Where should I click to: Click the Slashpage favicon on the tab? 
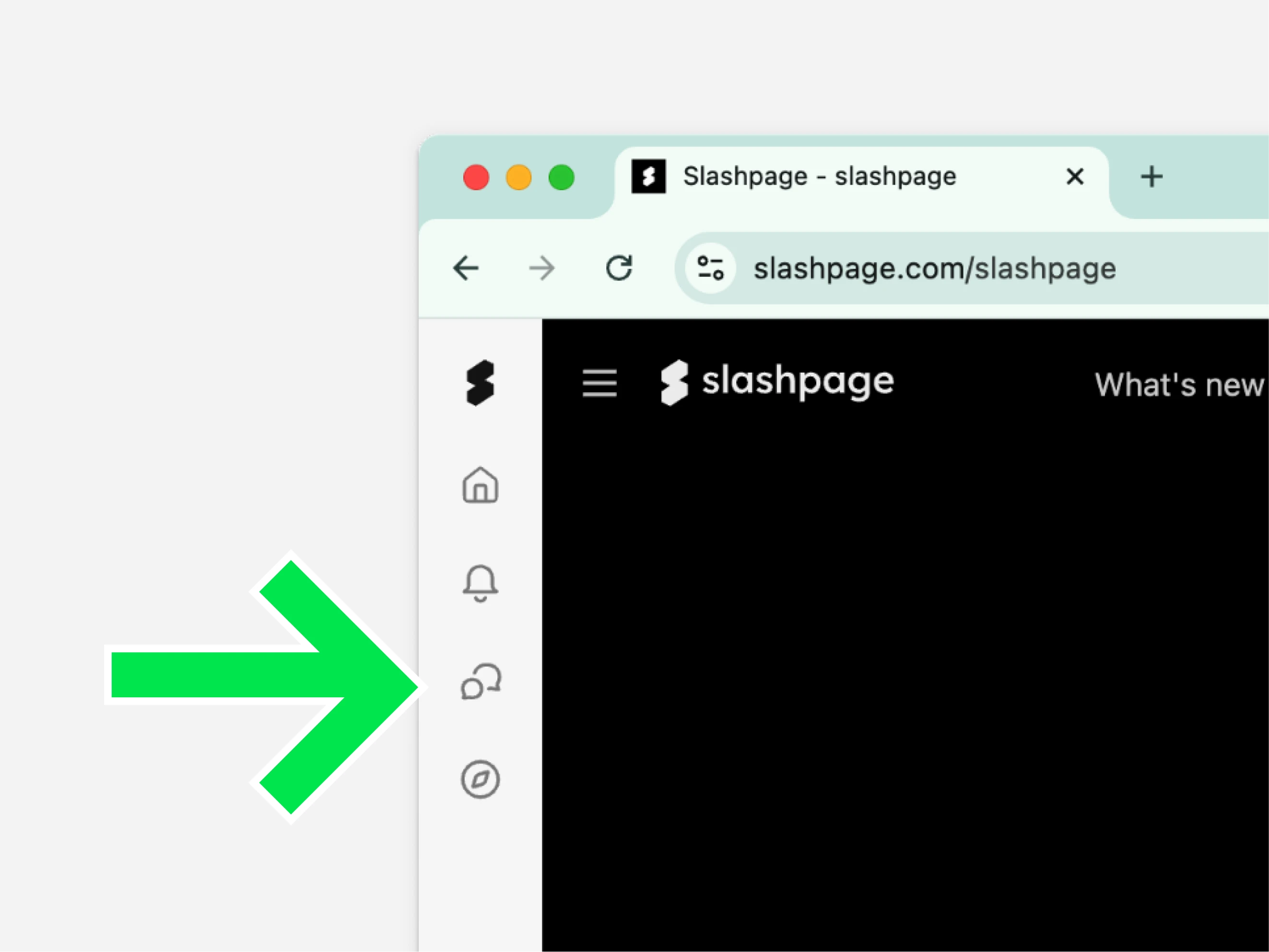click(x=649, y=177)
